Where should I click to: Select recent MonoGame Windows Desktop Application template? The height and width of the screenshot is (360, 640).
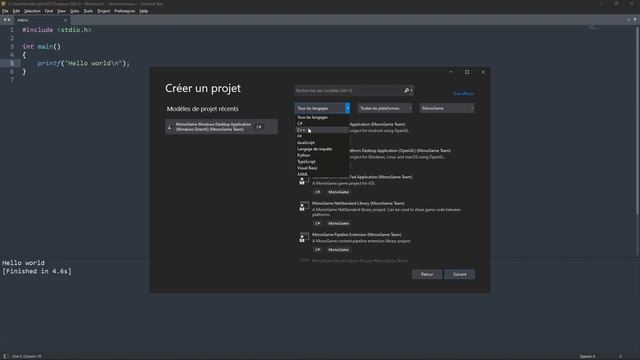[221, 127]
